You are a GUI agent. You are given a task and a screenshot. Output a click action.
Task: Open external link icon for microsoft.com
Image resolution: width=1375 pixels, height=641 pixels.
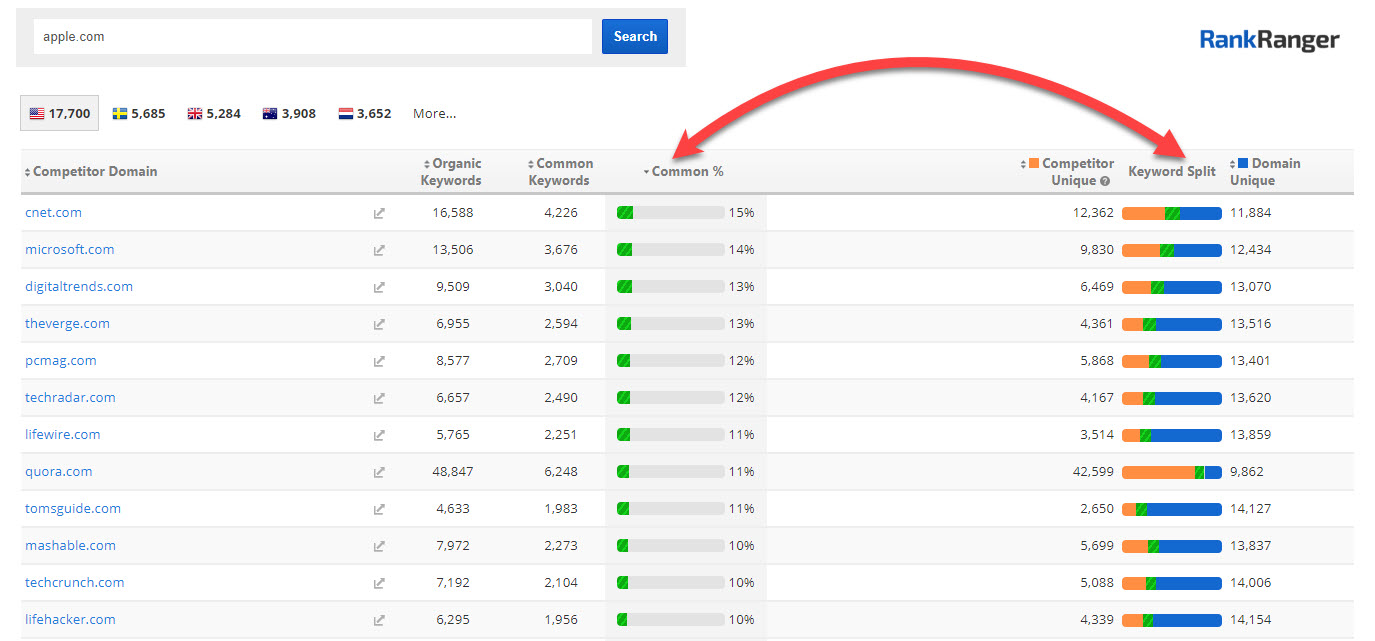click(x=379, y=250)
